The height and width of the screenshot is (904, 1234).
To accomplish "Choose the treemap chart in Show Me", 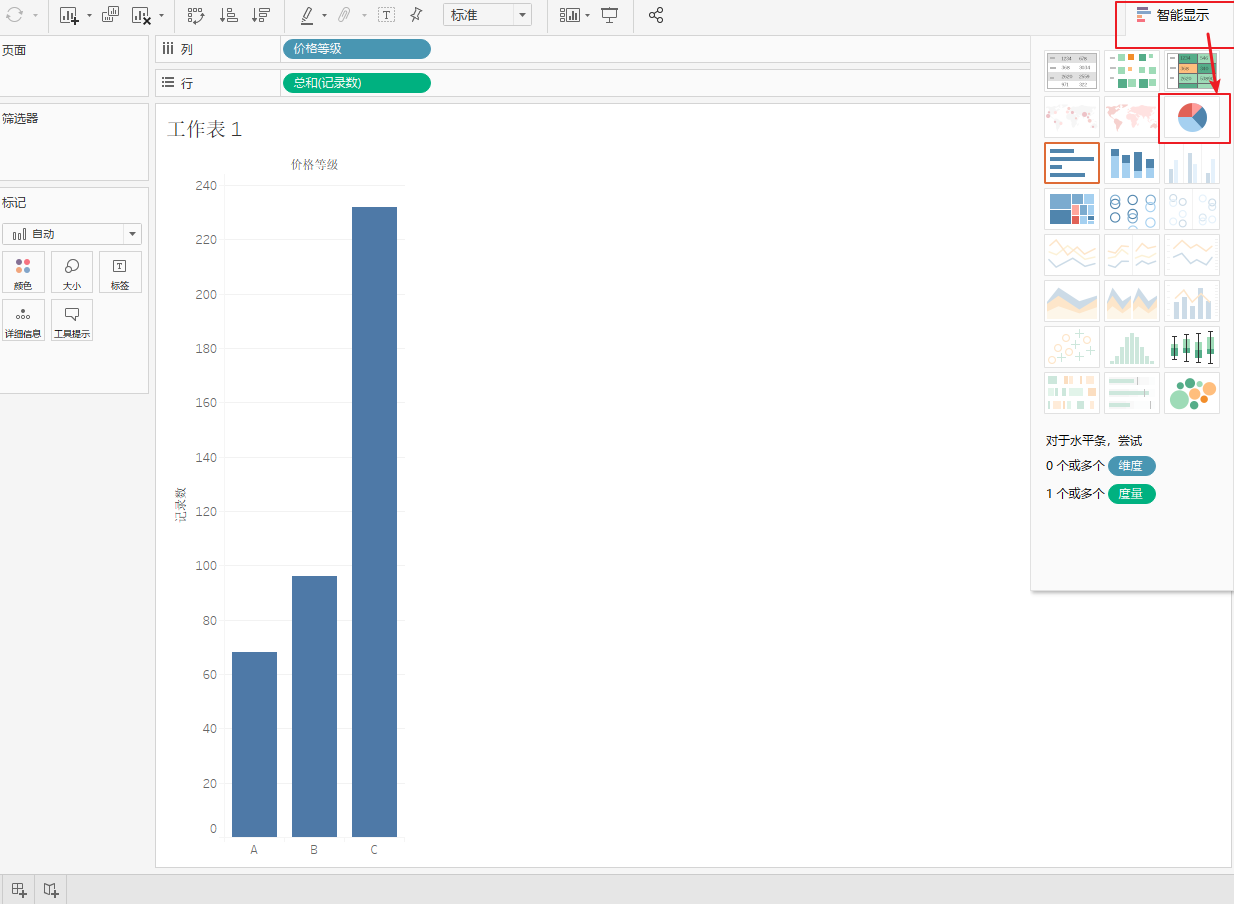I will (x=1072, y=209).
